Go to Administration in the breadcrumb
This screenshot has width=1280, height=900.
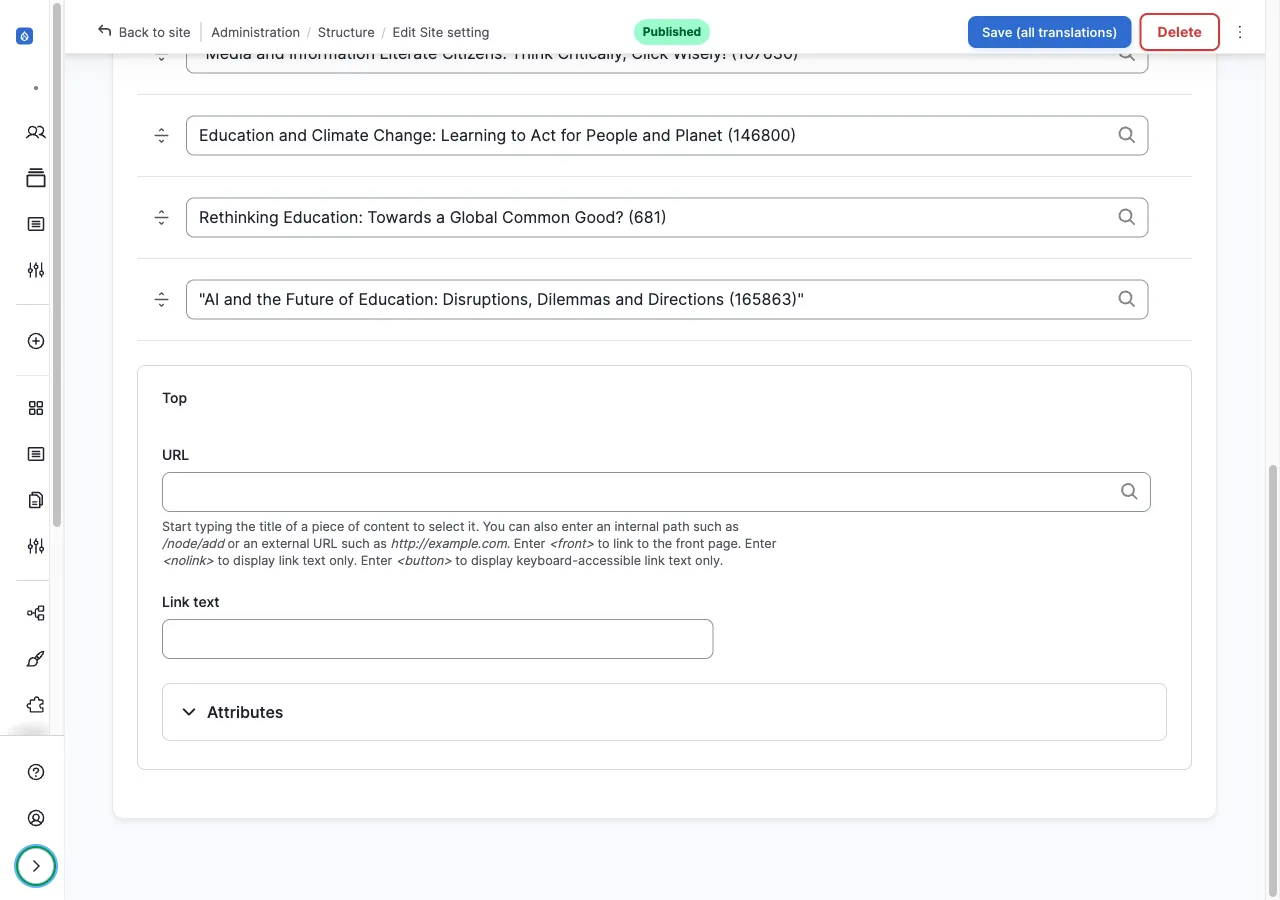tap(255, 32)
